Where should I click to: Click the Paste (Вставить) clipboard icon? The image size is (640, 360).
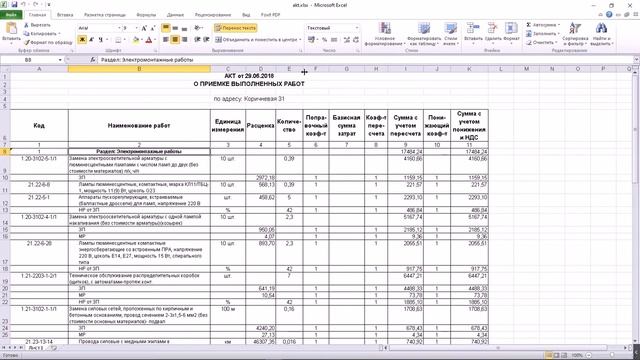coord(11,29)
